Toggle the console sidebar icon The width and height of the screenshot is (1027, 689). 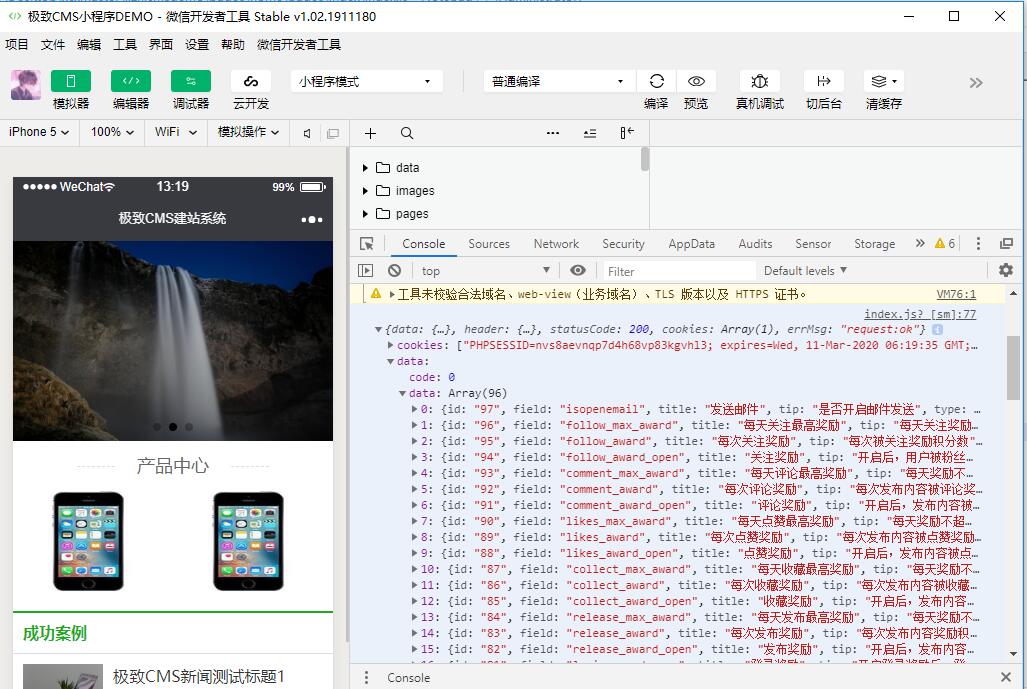[365, 270]
